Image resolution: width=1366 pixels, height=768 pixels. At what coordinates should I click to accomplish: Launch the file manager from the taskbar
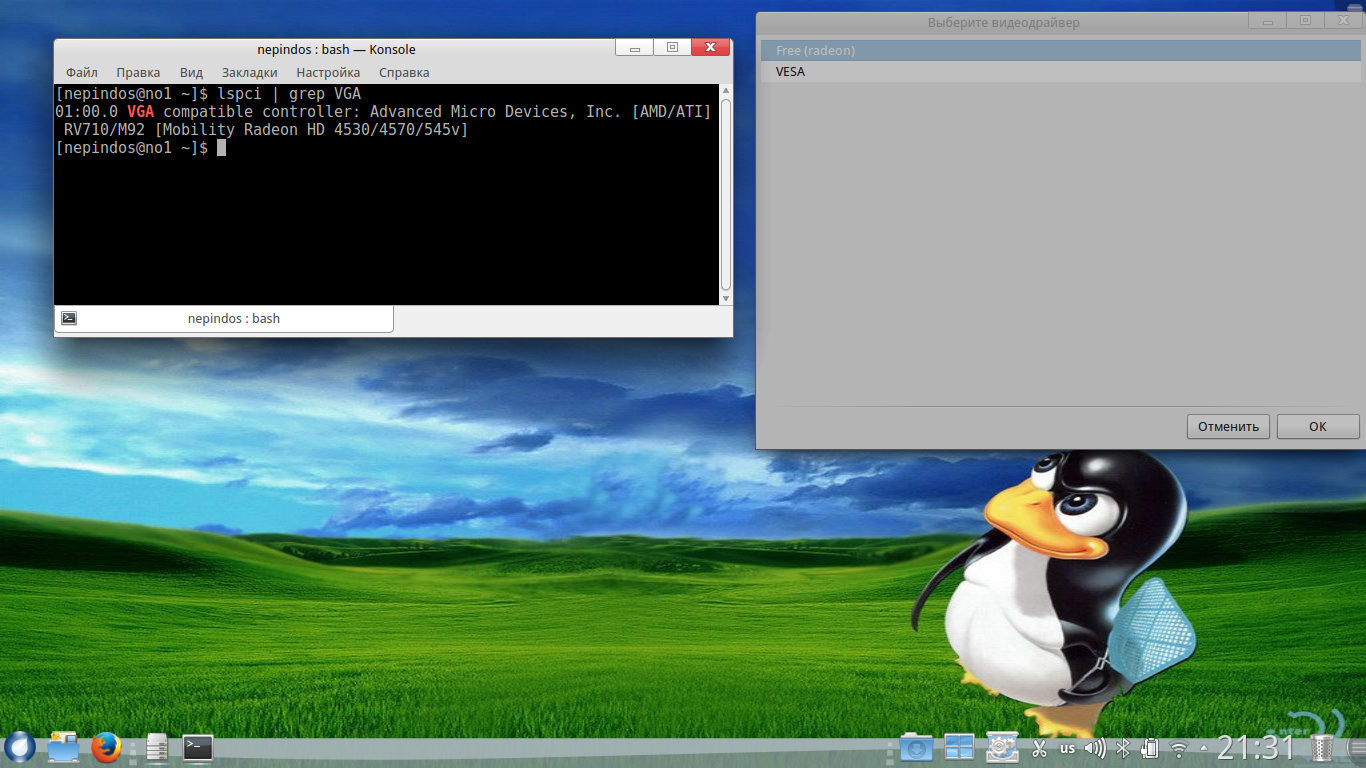(63, 747)
